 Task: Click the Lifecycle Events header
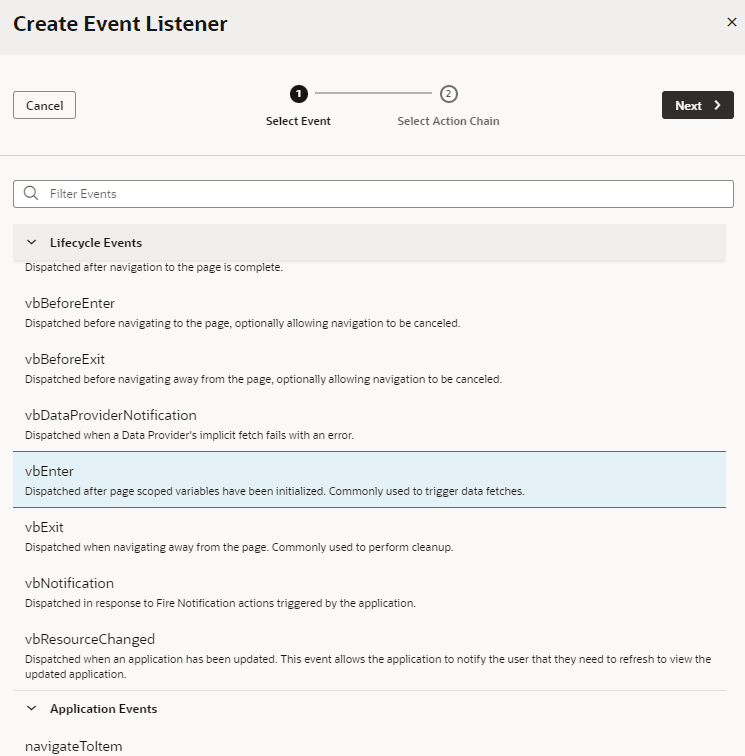tap(96, 243)
